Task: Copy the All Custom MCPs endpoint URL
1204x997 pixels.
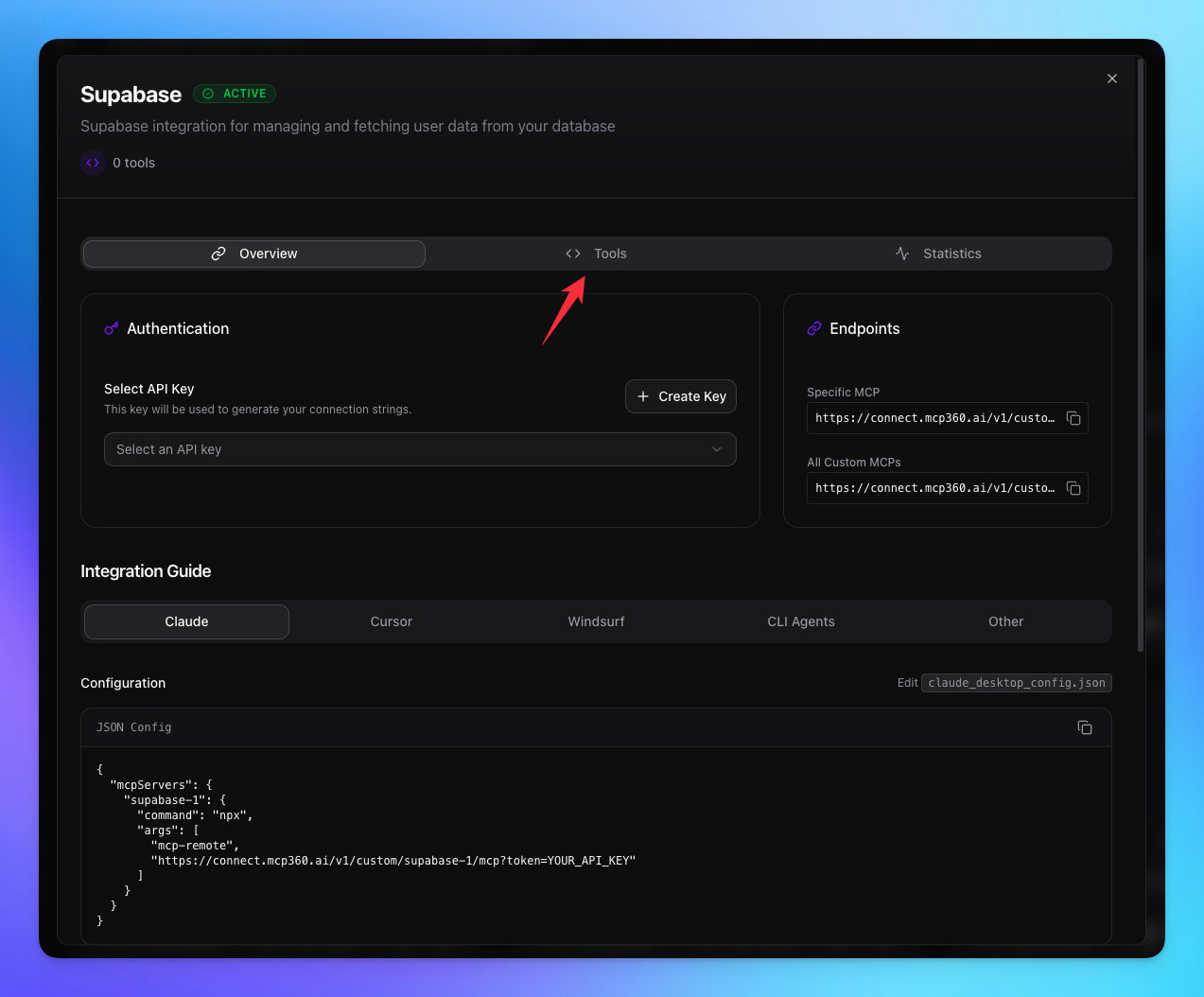Action: 1073,488
